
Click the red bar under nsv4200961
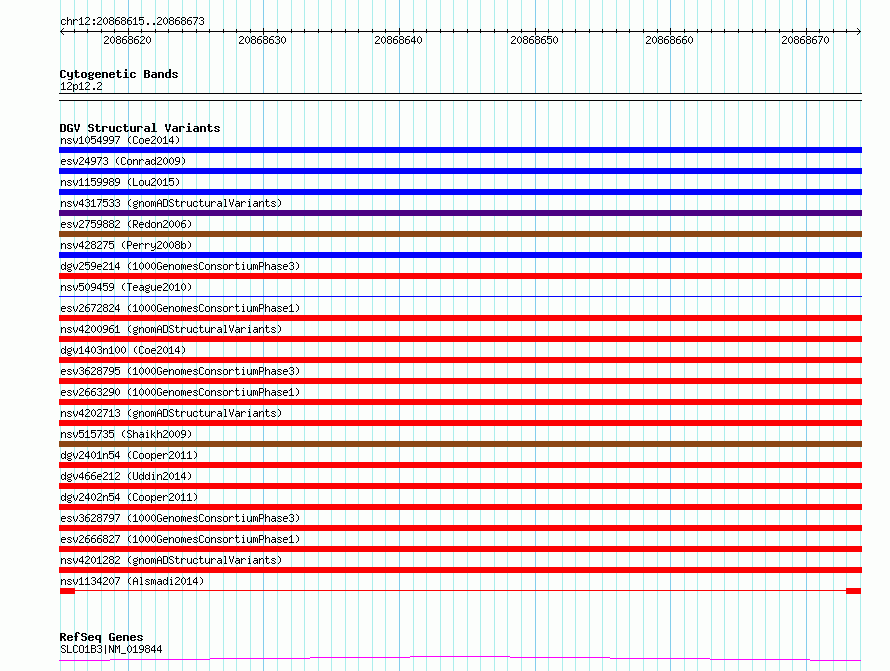[460, 339]
